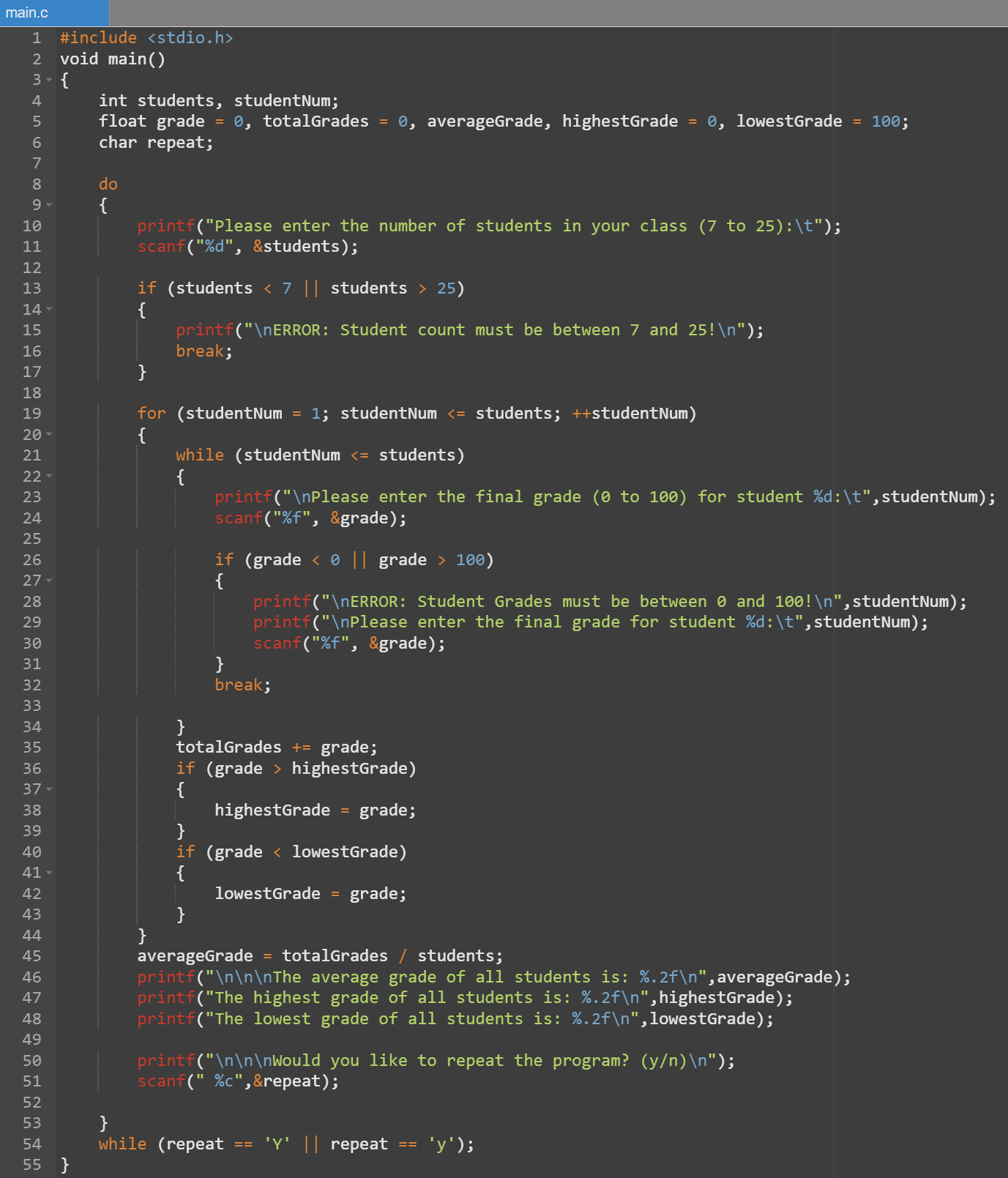Screen dimensions: 1008x1178
Task: Click 'void main()' on line 2
Action: (113, 59)
